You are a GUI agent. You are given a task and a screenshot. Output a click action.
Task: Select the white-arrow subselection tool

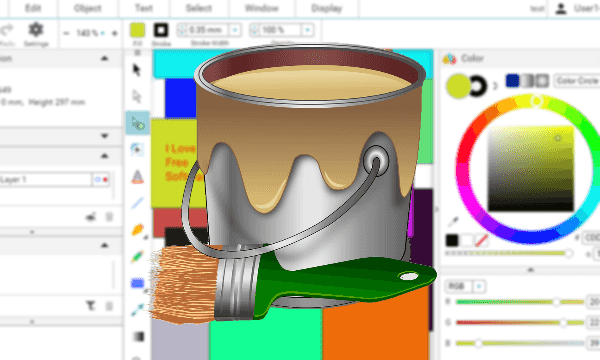[x=137, y=96]
